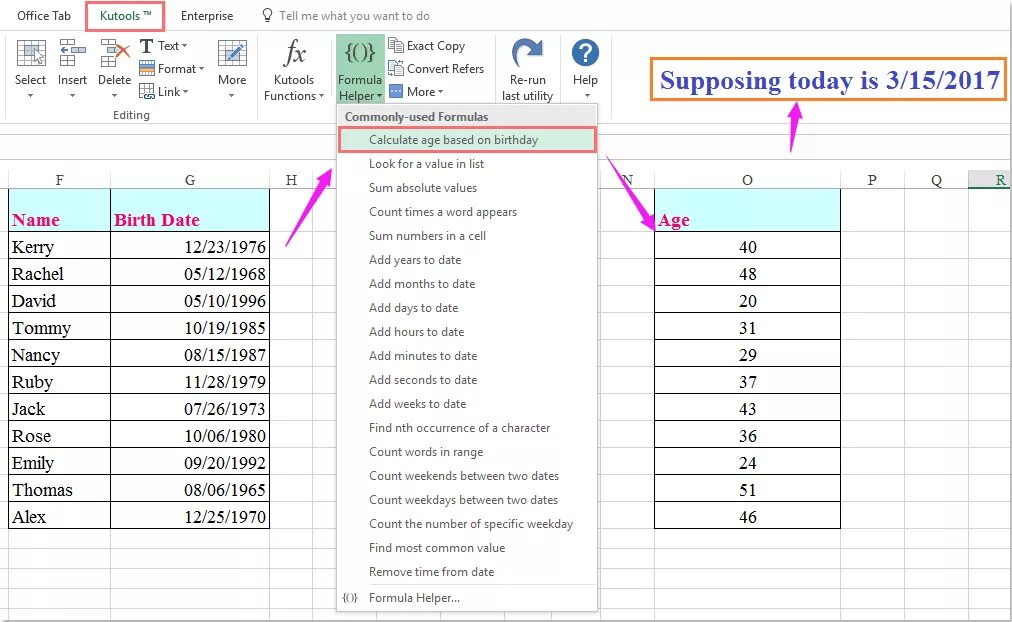Select column G header
This screenshot has height=622, width=1012.
coord(190,180)
